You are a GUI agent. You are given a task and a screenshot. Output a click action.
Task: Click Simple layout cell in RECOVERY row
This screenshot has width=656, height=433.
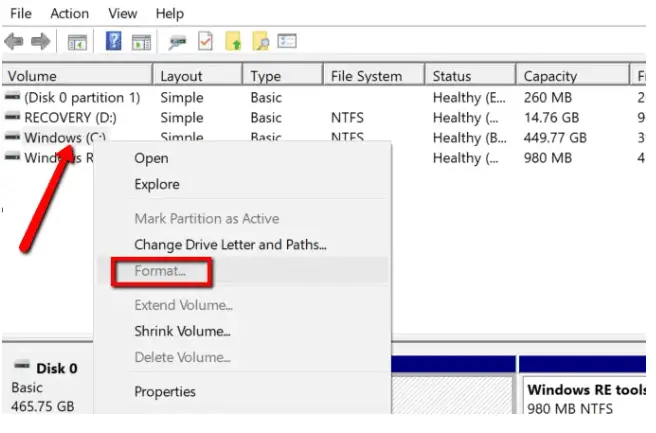tap(182, 118)
